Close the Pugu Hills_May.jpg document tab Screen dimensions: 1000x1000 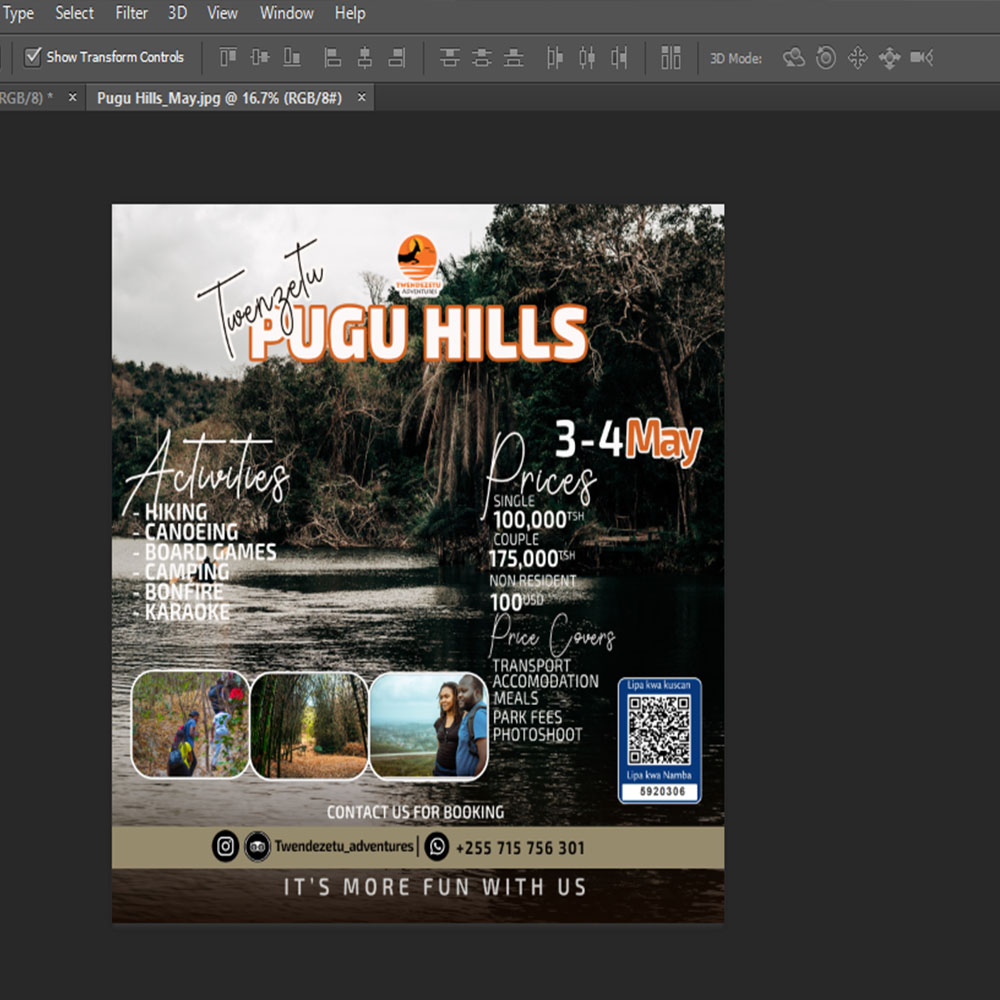tap(362, 97)
